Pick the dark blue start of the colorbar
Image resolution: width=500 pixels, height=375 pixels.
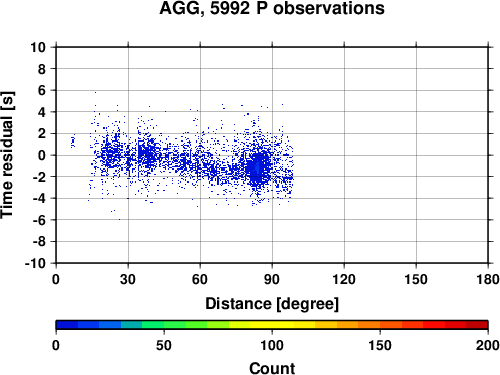pyautogui.click(x=67, y=325)
